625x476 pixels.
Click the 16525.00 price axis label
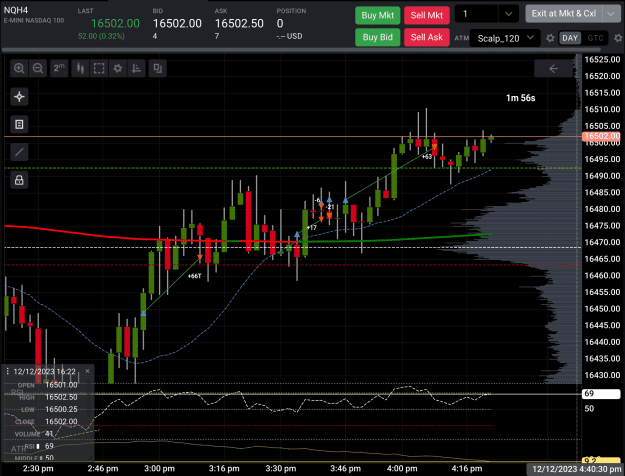coord(602,59)
